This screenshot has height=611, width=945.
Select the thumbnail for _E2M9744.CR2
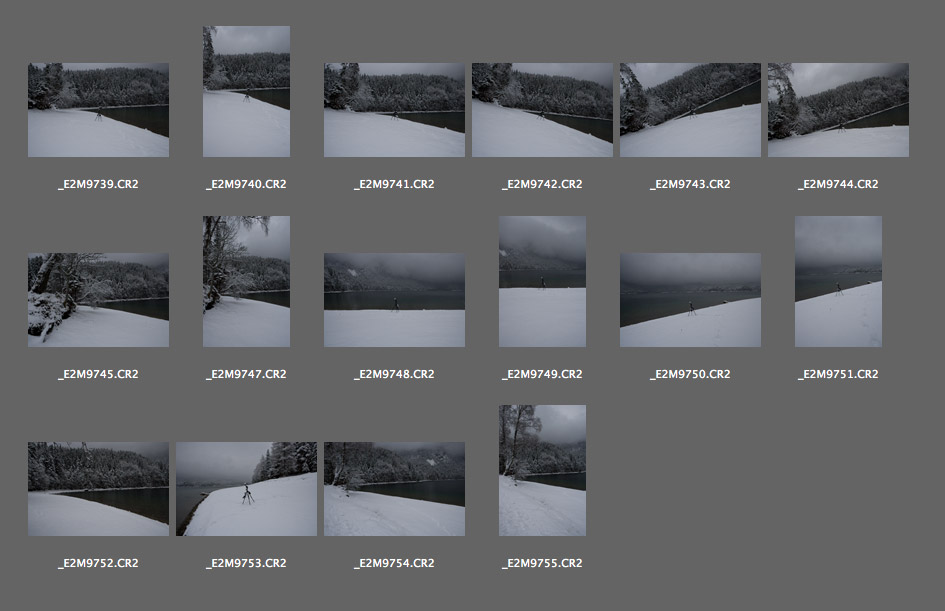[838, 110]
